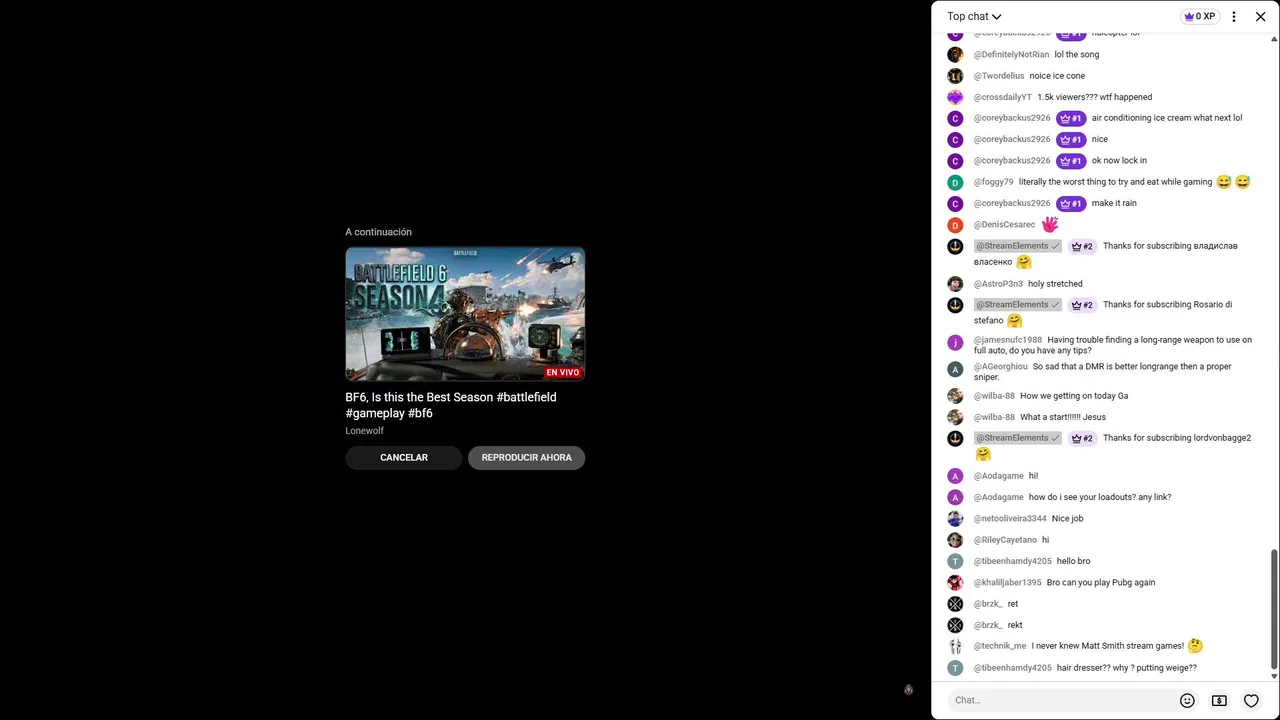Open DefinitelyNotRian's avatar
1280x720 pixels.
click(x=955, y=55)
